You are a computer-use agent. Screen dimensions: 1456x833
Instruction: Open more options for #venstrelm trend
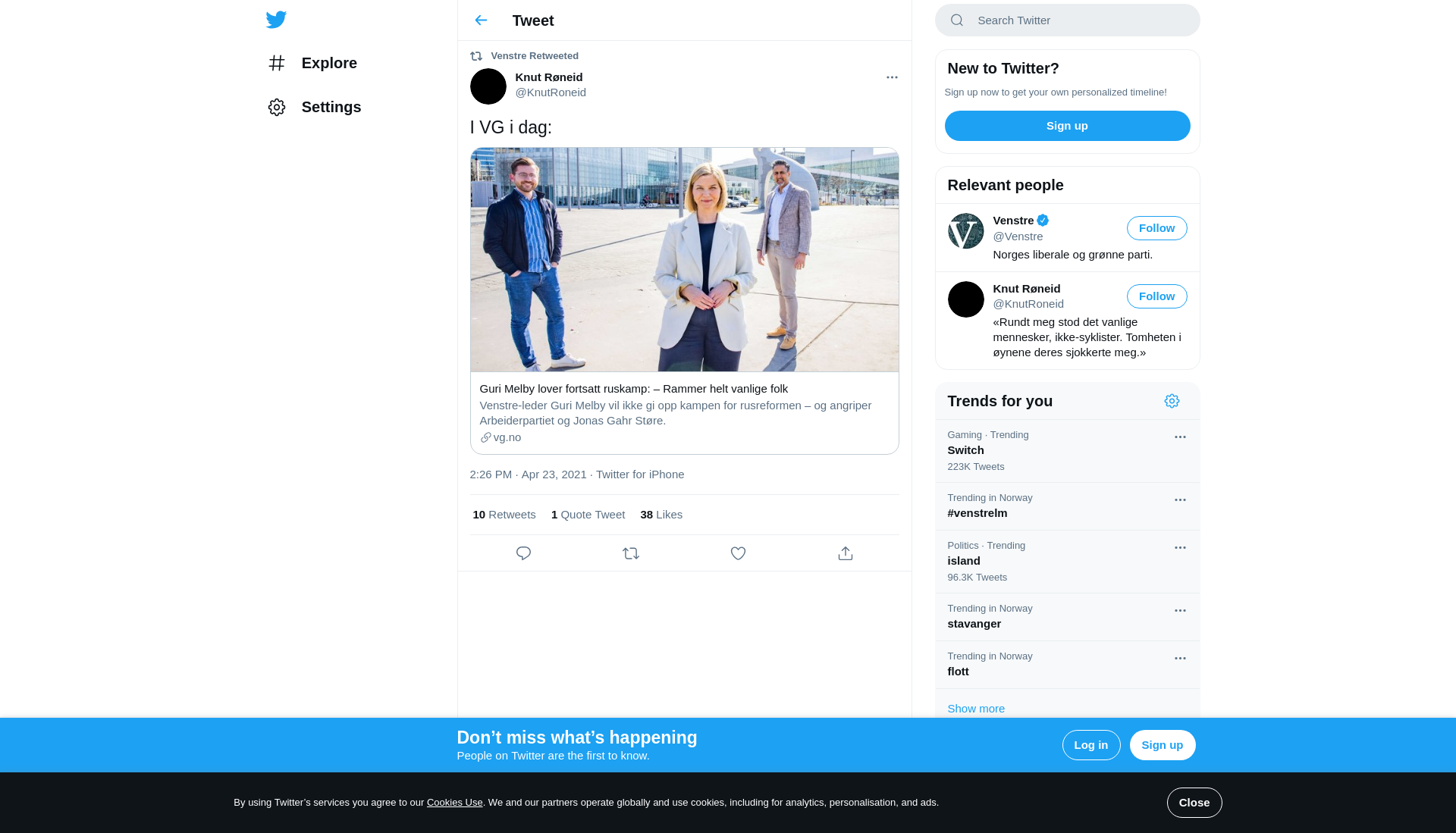coord(1180,500)
